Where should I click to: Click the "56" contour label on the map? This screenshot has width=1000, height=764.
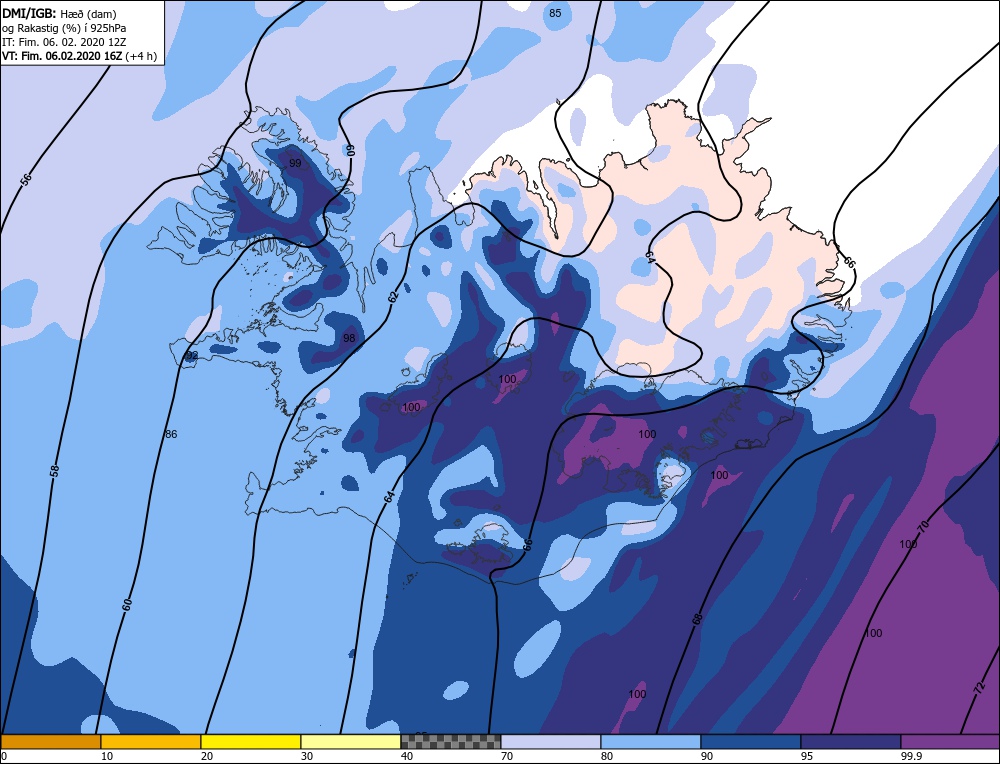click(x=26, y=179)
